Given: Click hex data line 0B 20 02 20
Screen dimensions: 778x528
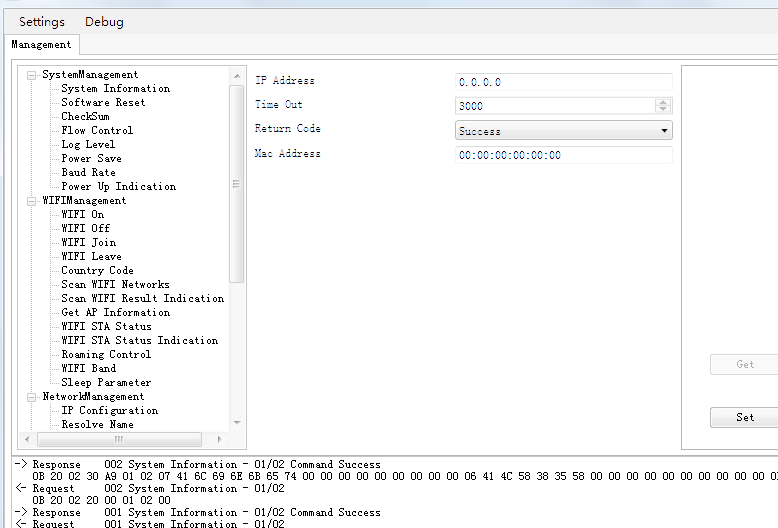Looking at the screenshot, I should pyautogui.click(x=101, y=500).
